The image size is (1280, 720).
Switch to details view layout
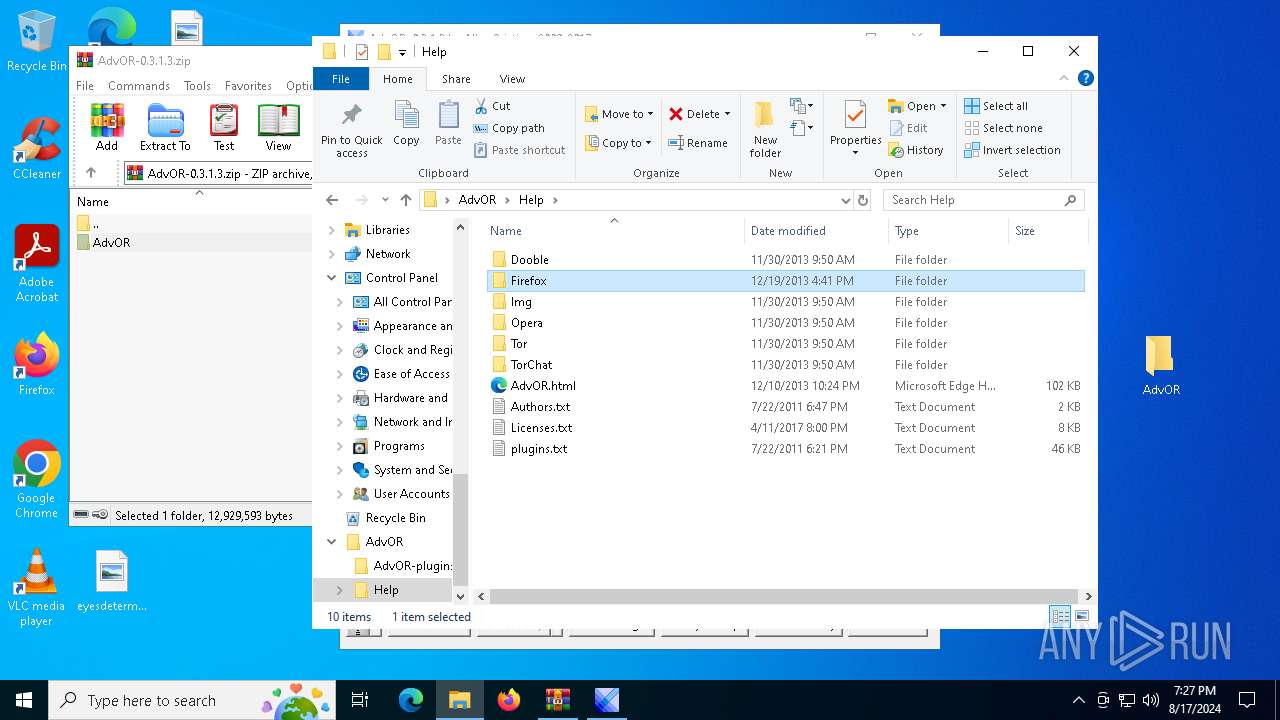coord(1060,617)
